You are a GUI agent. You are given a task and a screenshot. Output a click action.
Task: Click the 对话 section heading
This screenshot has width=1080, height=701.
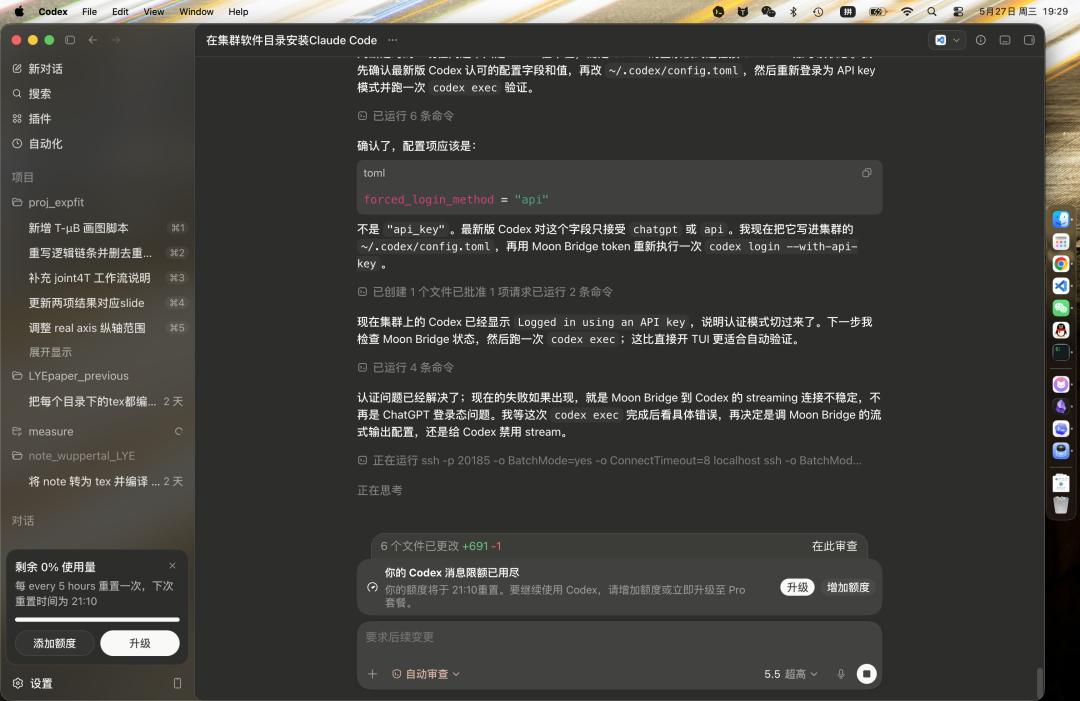(x=23, y=521)
